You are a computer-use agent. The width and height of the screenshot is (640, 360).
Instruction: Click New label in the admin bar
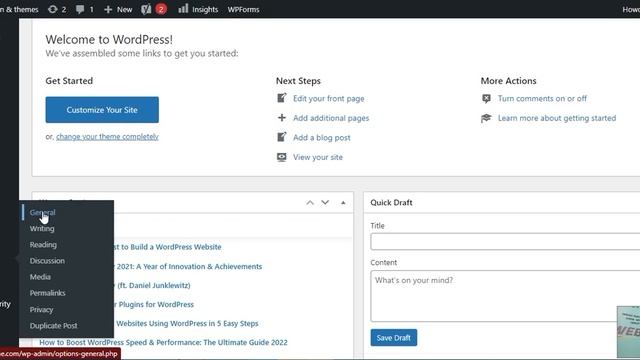coord(124,9)
